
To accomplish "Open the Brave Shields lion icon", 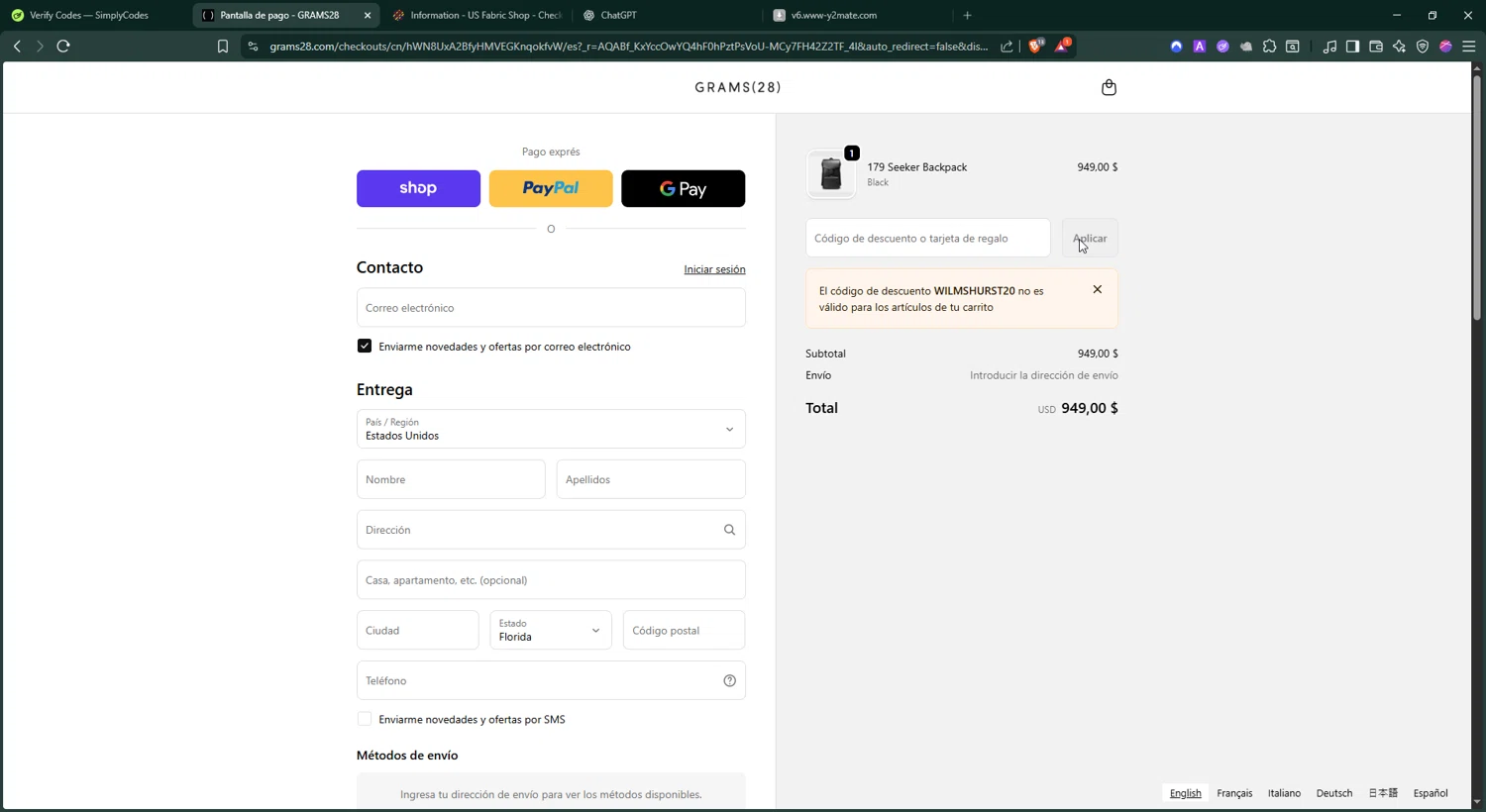I will [x=1036, y=46].
